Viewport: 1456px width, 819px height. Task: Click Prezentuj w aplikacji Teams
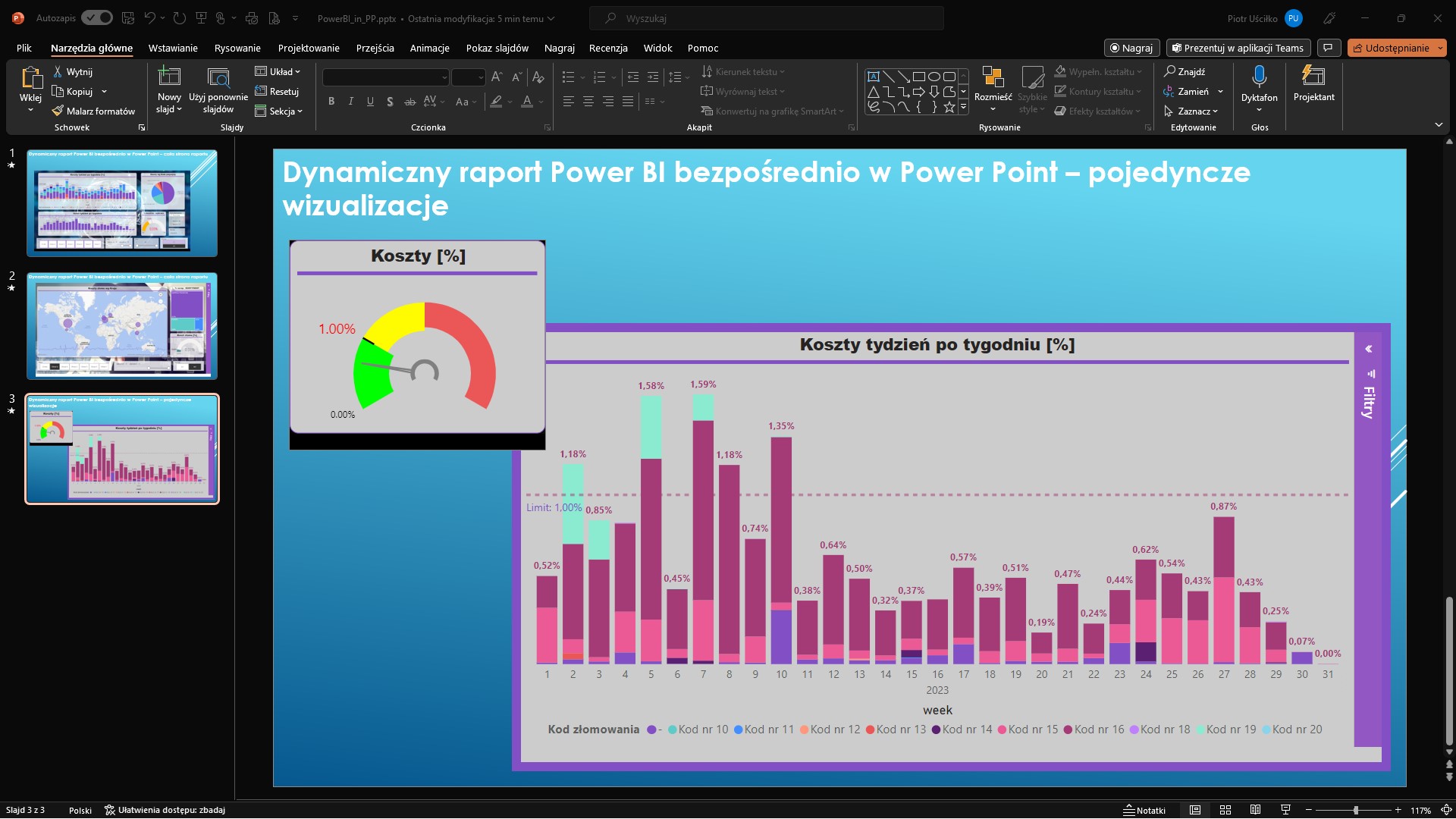1238,48
